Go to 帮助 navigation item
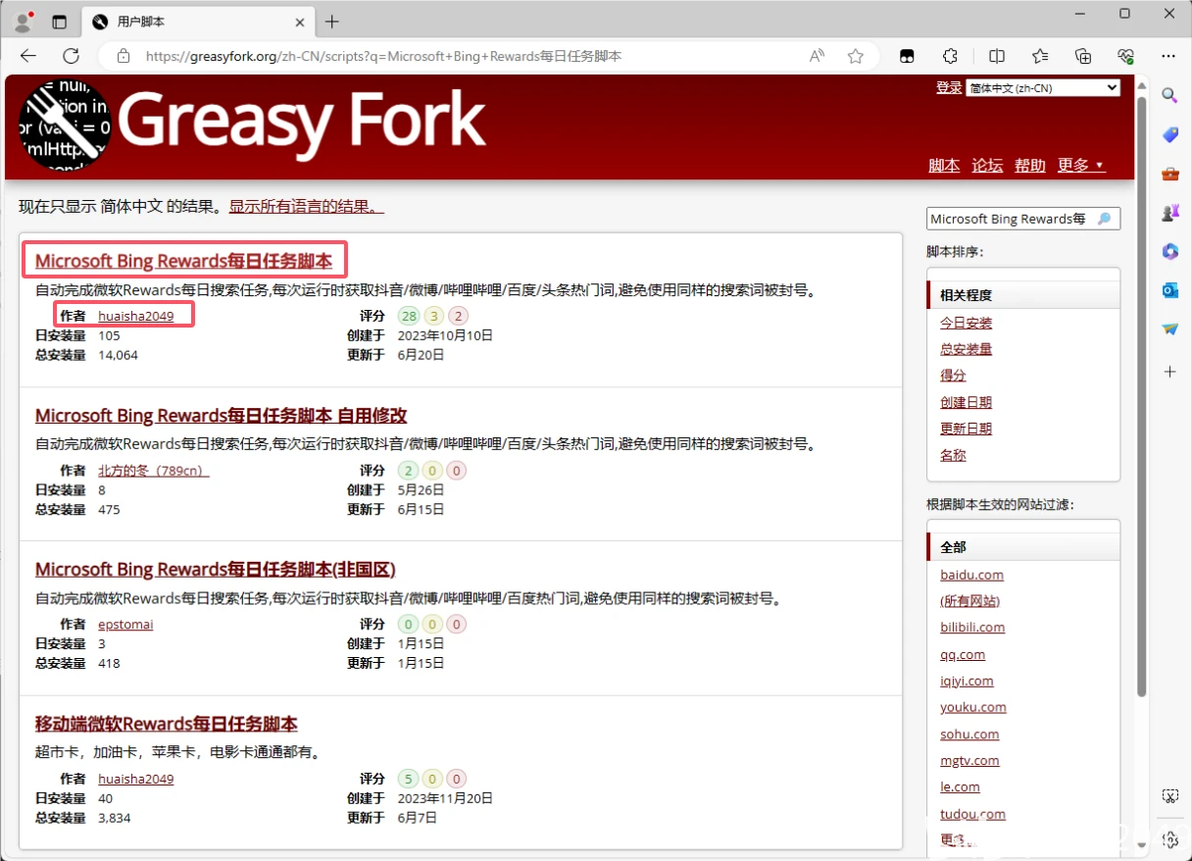This screenshot has height=861, width=1192. [x=1030, y=165]
